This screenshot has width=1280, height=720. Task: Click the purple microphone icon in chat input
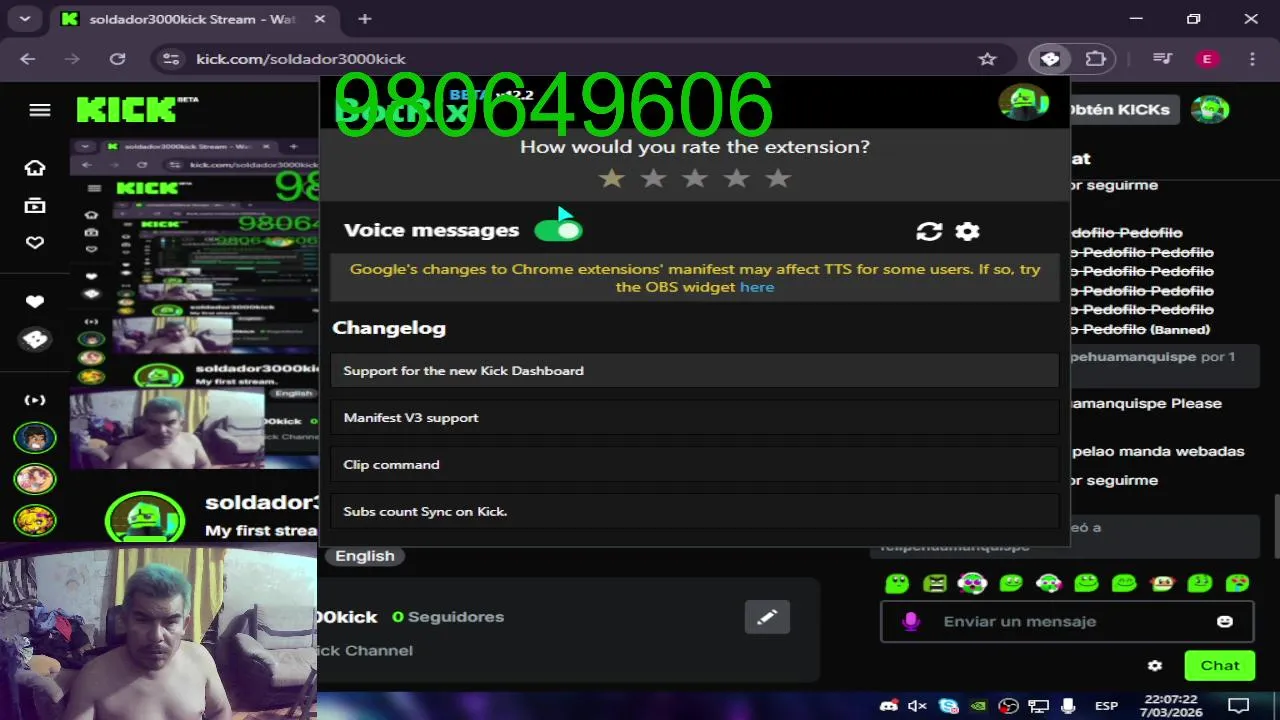[911, 621]
